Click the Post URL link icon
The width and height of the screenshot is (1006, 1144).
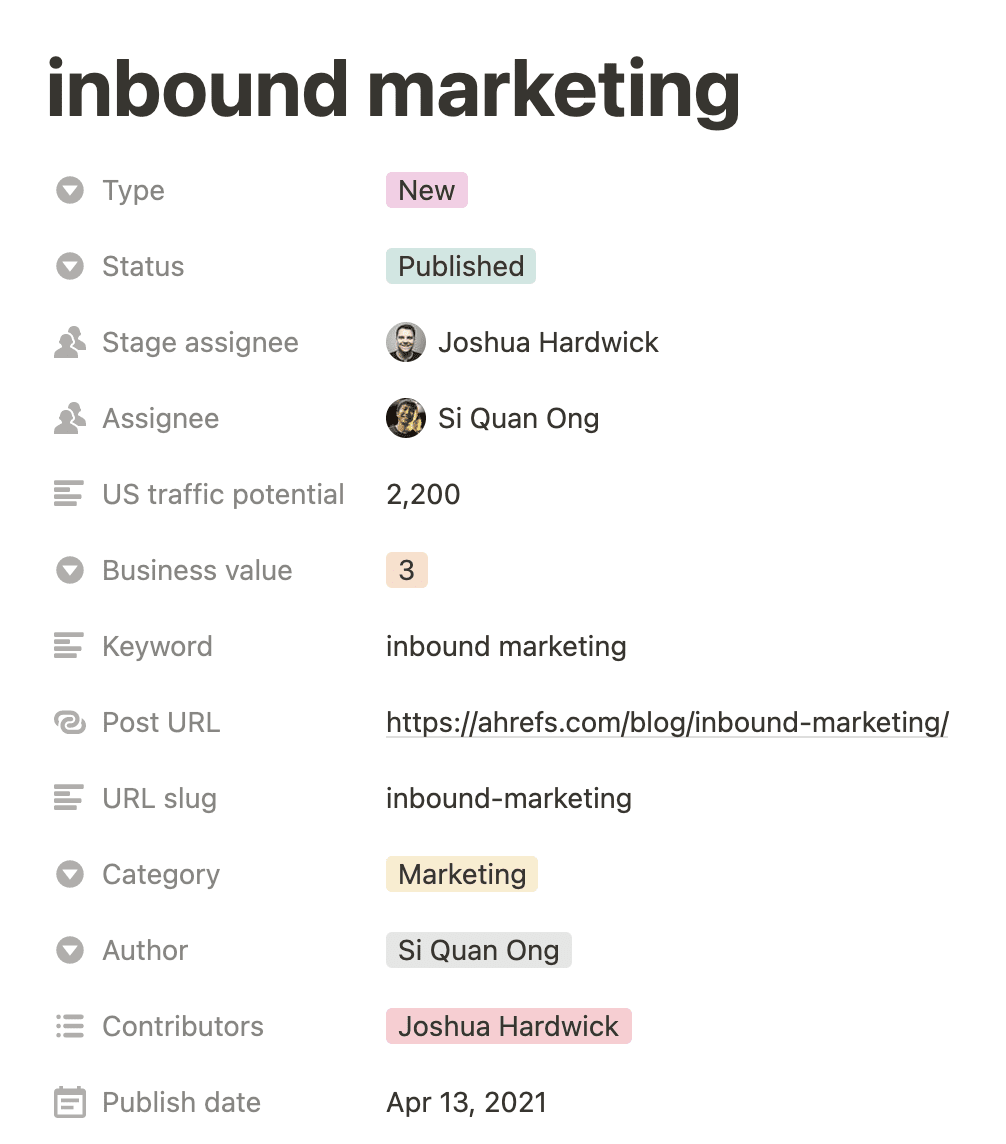point(68,722)
